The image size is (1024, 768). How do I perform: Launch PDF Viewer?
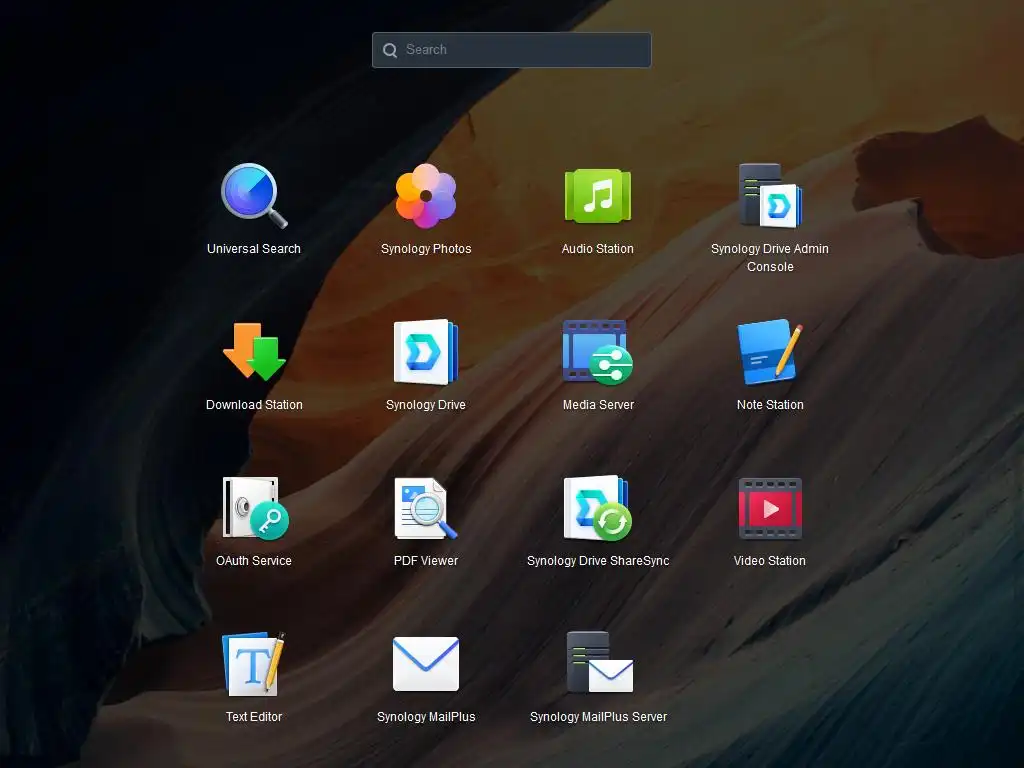pyautogui.click(x=426, y=508)
